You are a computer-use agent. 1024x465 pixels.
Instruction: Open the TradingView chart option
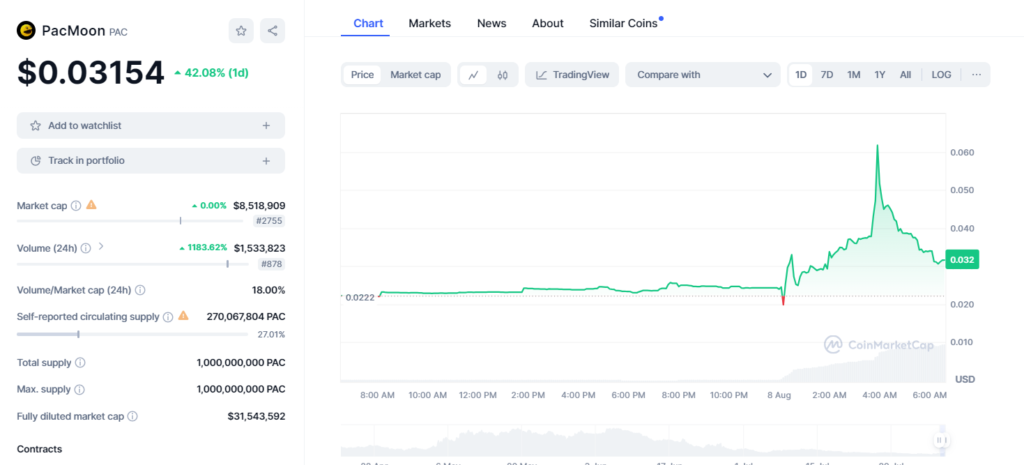click(x=572, y=75)
